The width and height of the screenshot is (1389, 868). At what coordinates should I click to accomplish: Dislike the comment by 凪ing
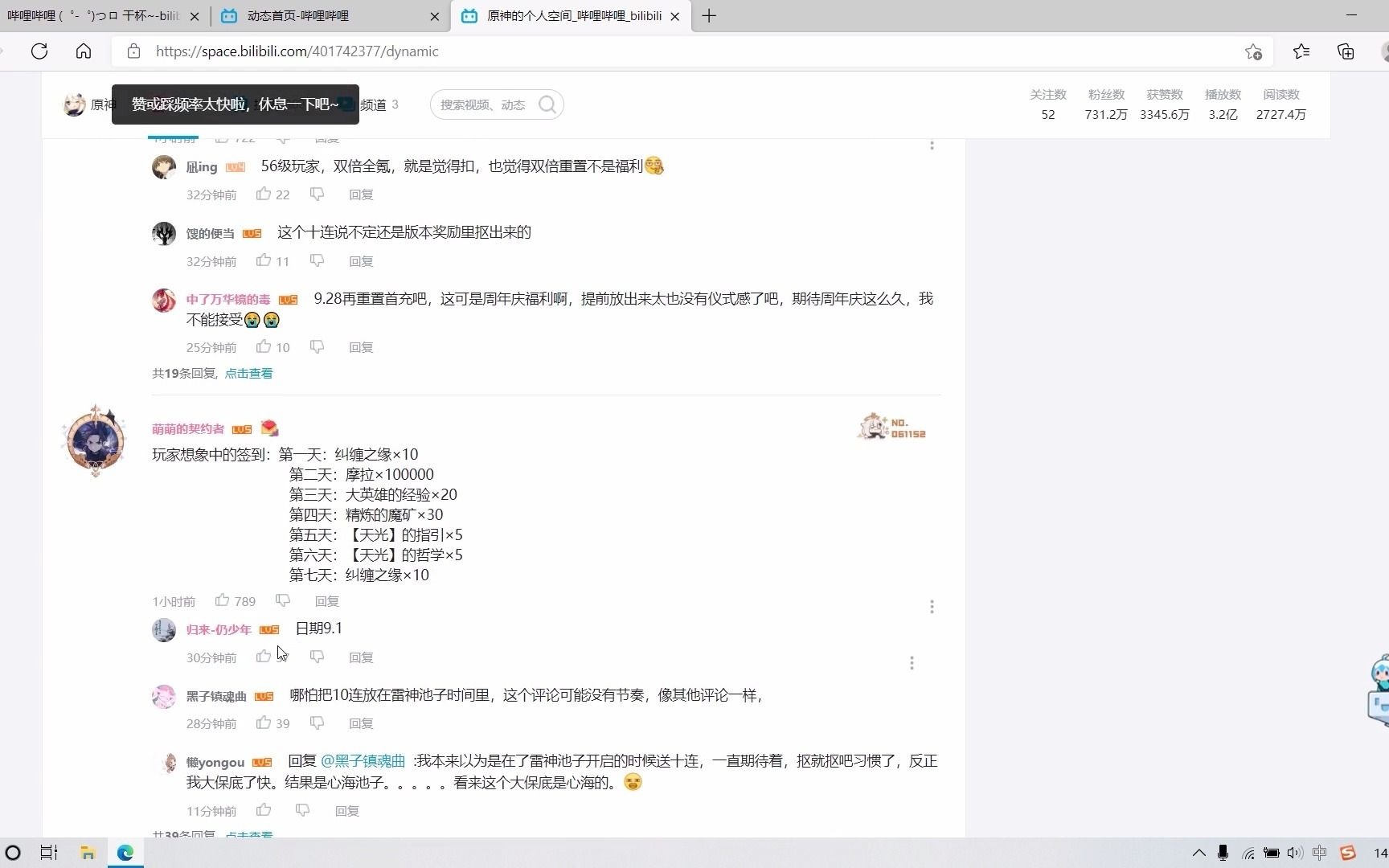[x=317, y=194]
